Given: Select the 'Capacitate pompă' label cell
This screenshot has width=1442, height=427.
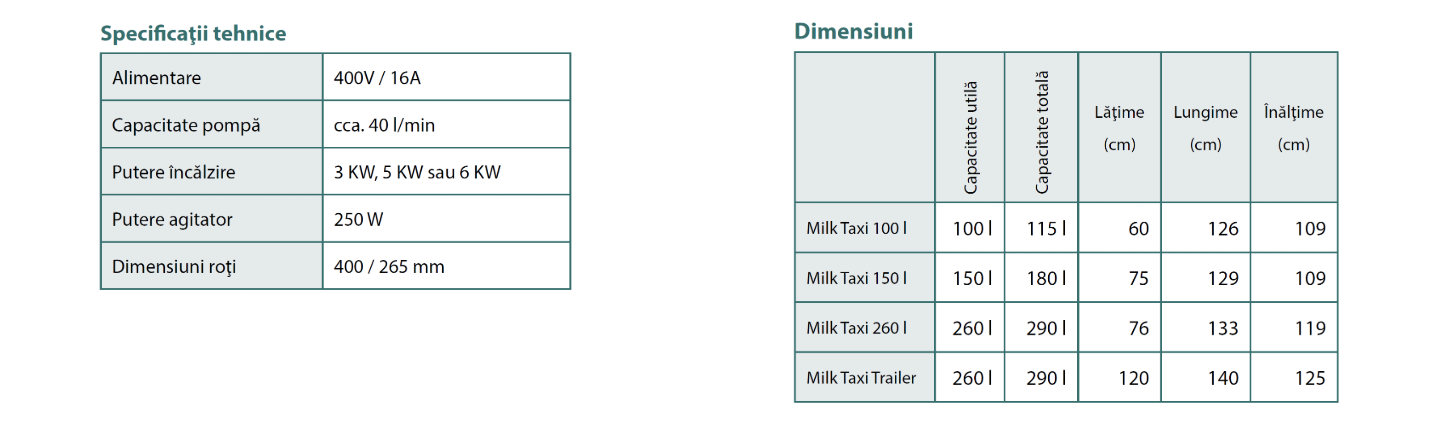Looking at the screenshot, I should point(212,125).
